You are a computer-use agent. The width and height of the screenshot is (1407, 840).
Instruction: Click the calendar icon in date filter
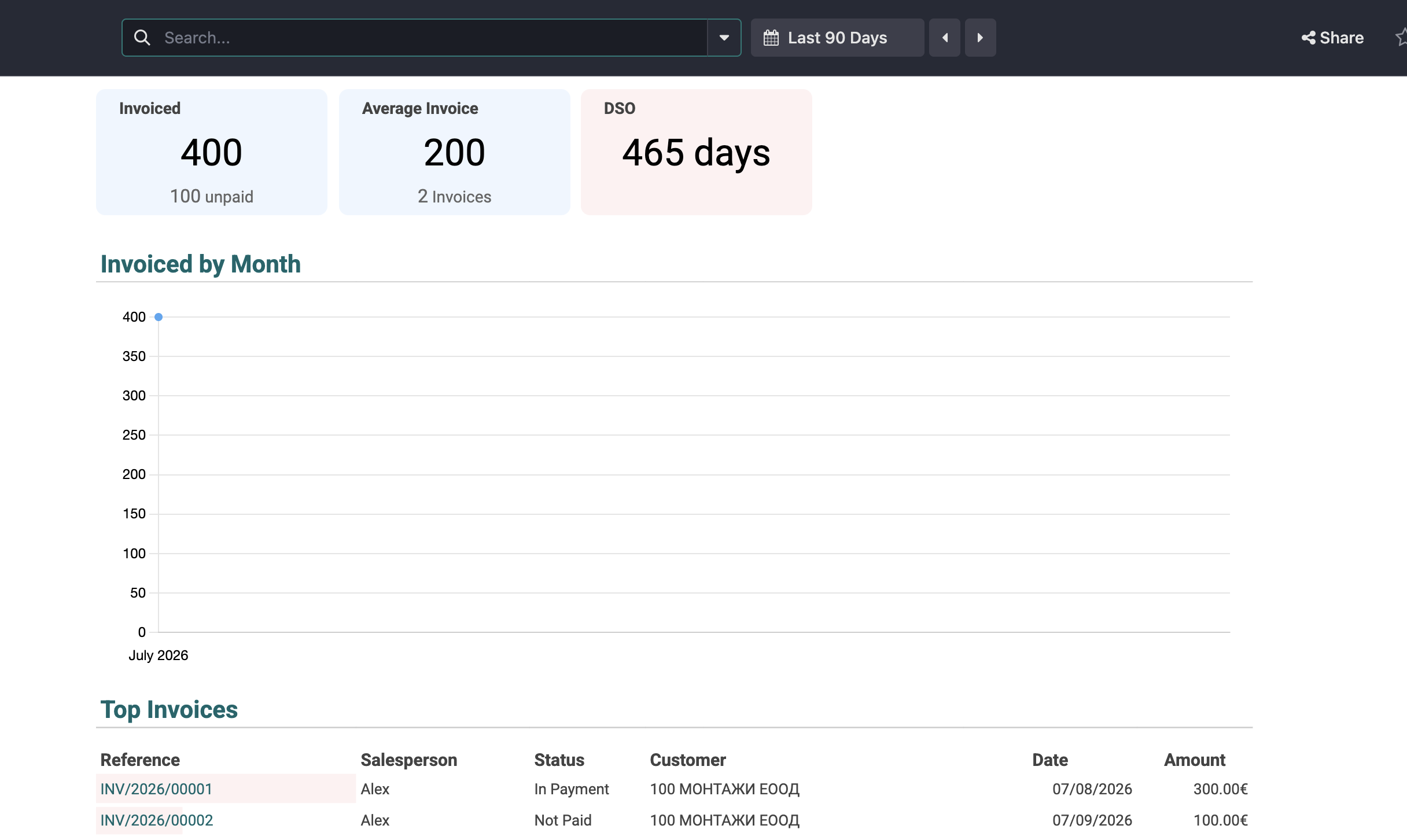click(771, 38)
